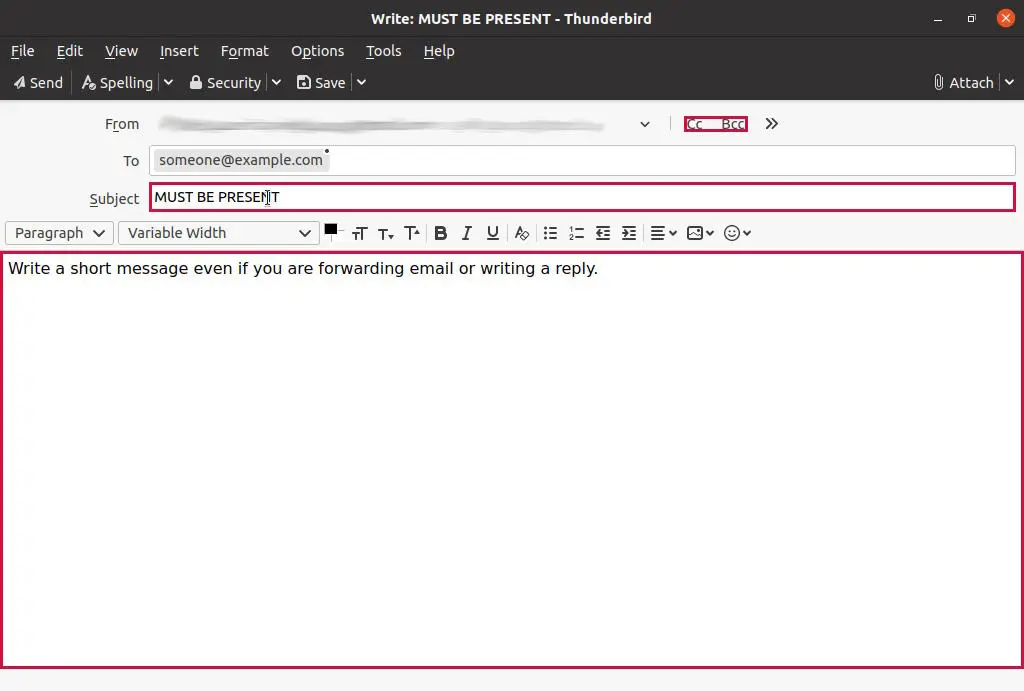This screenshot has height=691, width=1024.
Task: Pick the black text color swatch
Action: (331, 230)
